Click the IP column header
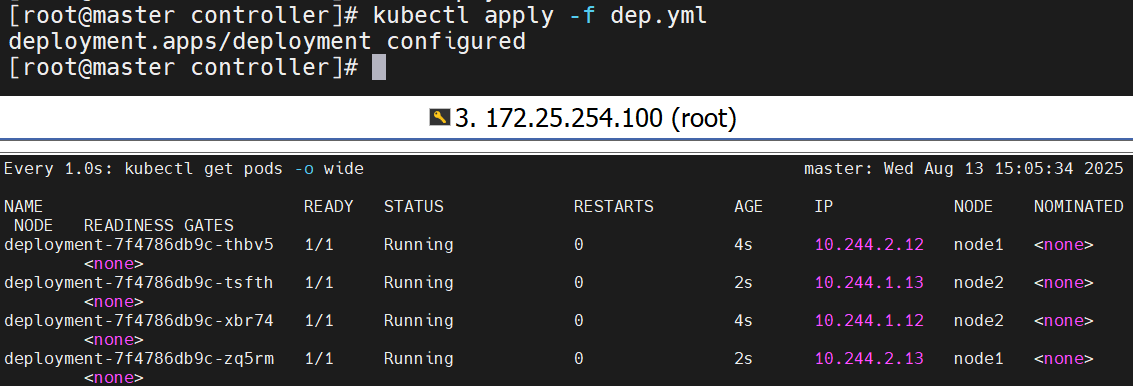1133x386 pixels. point(824,207)
